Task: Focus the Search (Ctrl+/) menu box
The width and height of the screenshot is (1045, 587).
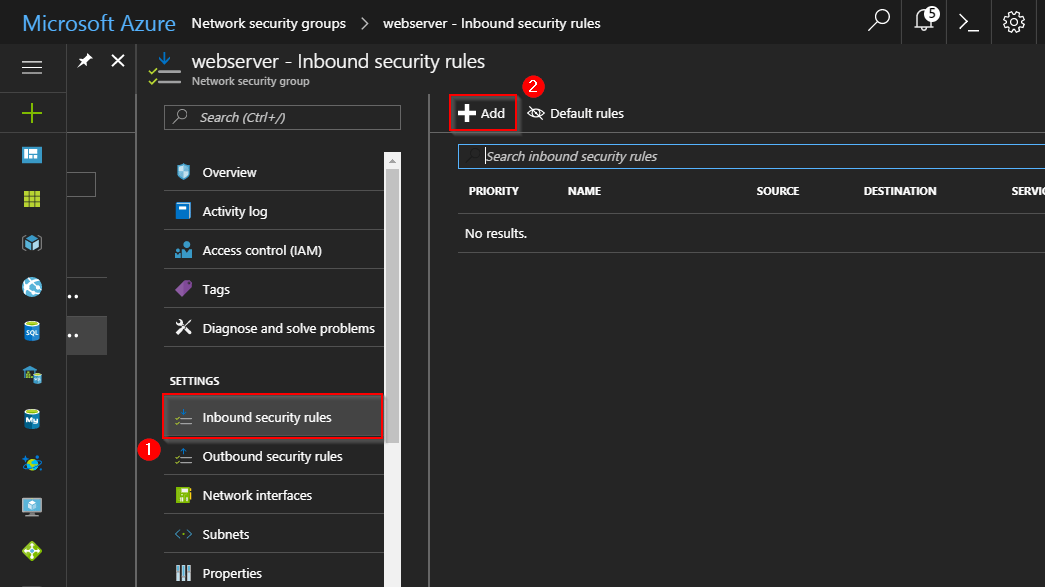Action: (x=283, y=117)
